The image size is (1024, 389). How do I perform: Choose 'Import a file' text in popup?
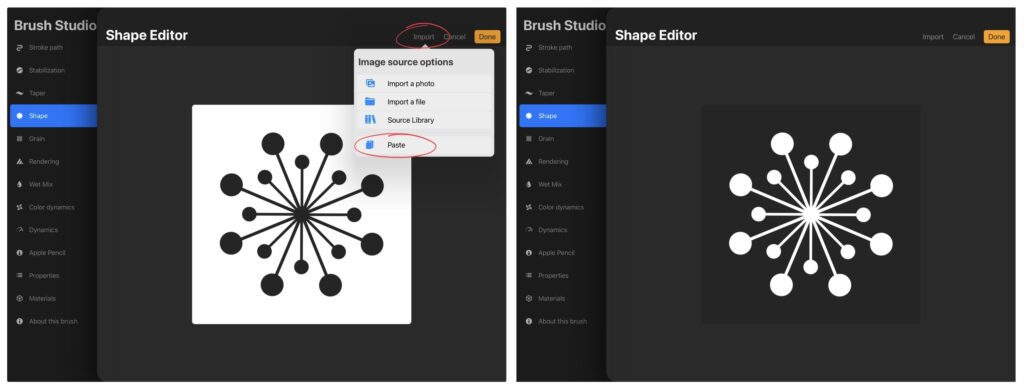[x=406, y=102]
